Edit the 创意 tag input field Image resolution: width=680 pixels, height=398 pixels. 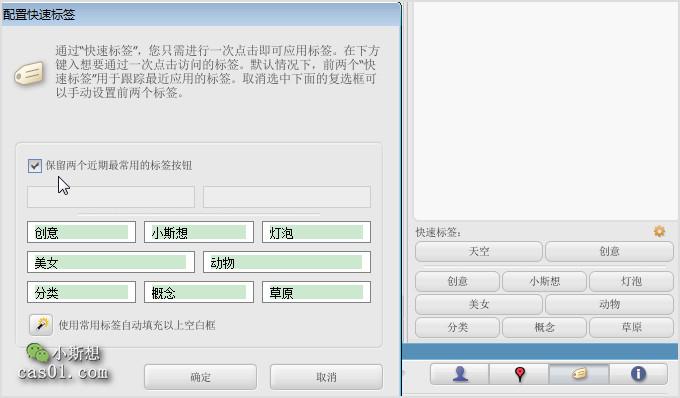pyautogui.click(x=82, y=232)
